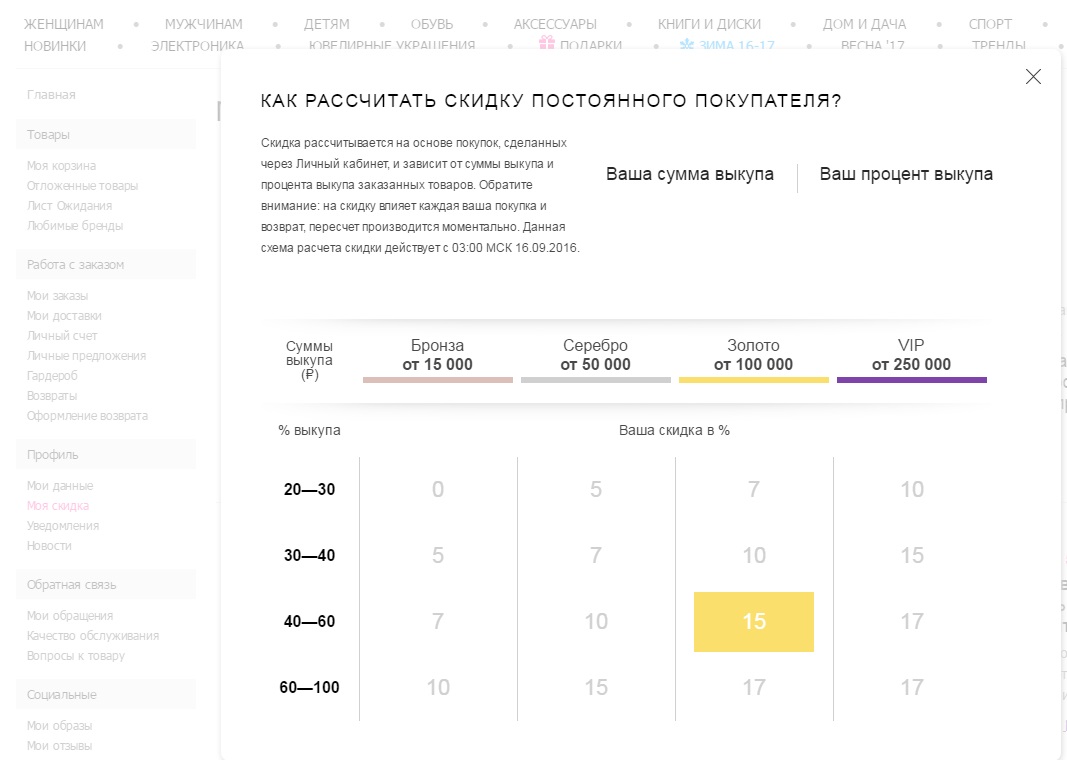Click the highlighted yellow 15 discount cell
The height and width of the screenshot is (760, 1067).
(753, 622)
